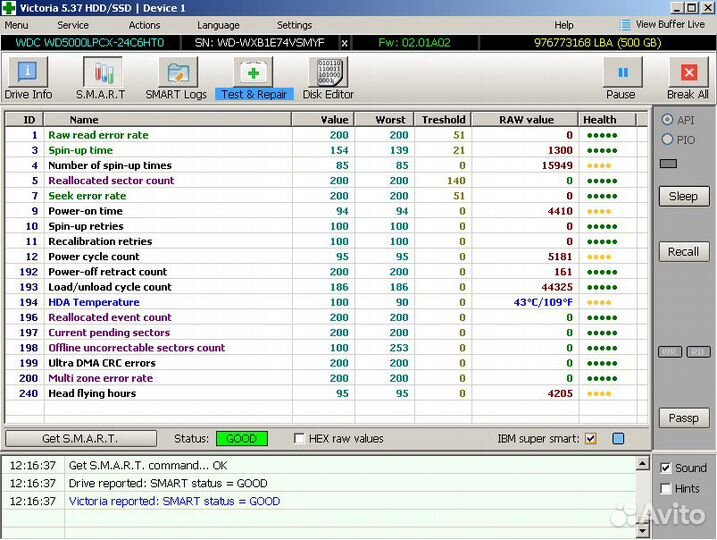Select the Power-on time row
This screenshot has width=717, height=540.
(x=326, y=211)
